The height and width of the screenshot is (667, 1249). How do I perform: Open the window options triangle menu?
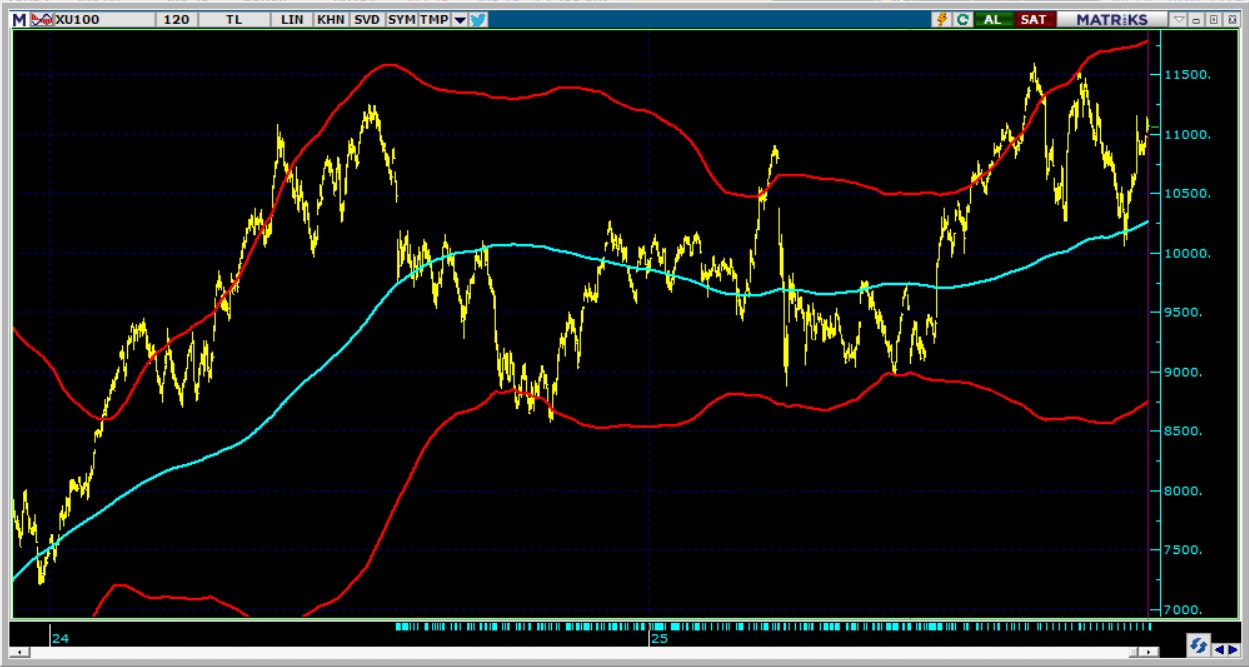(x=1179, y=19)
